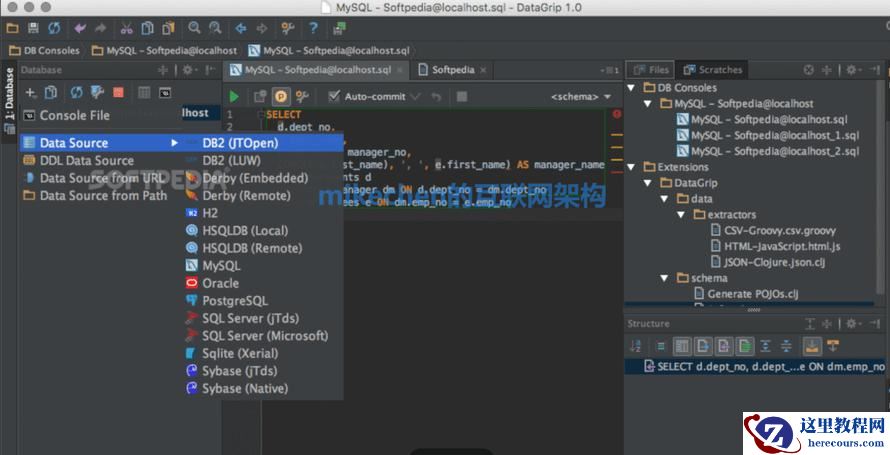Open JSON-Clojure.json.clj in the tree
This screenshot has height=455, width=890.
767,263
